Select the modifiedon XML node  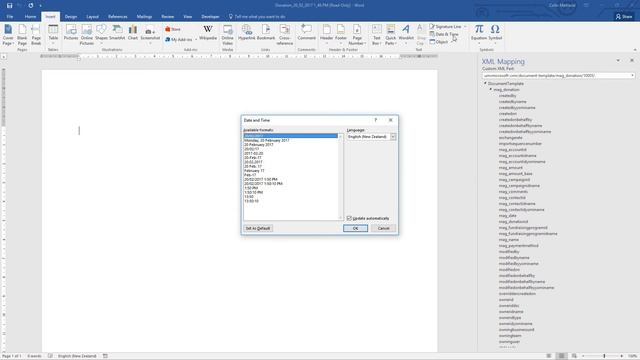tap(509, 269)
